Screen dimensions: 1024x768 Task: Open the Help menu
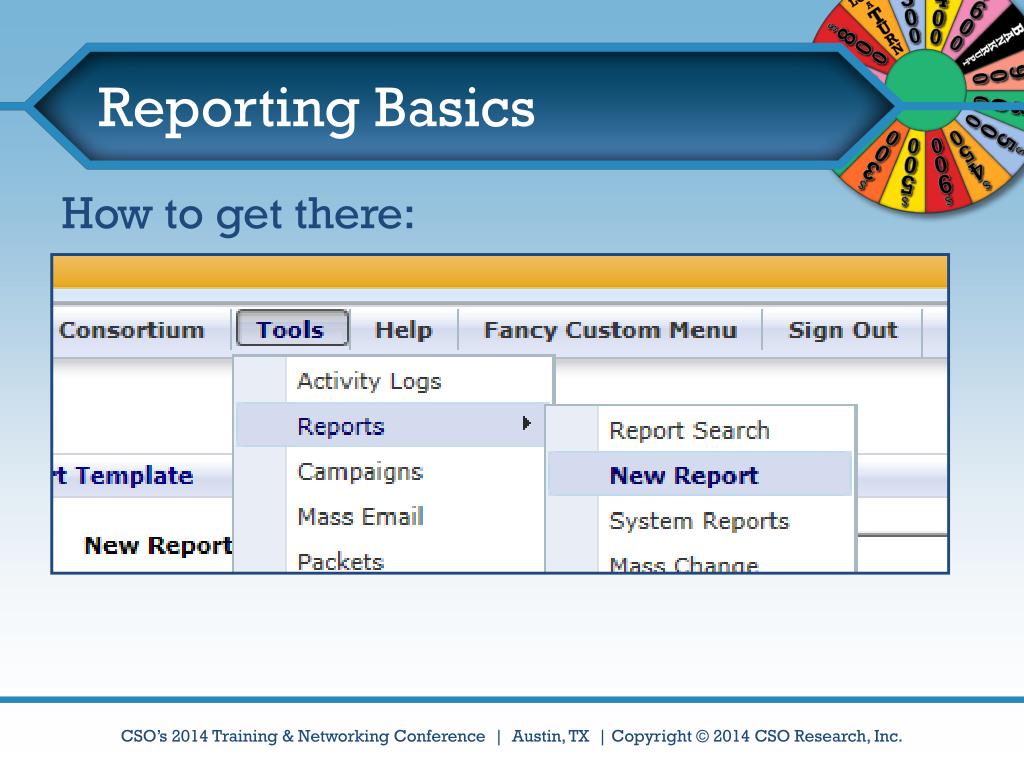tap(404, 330)
